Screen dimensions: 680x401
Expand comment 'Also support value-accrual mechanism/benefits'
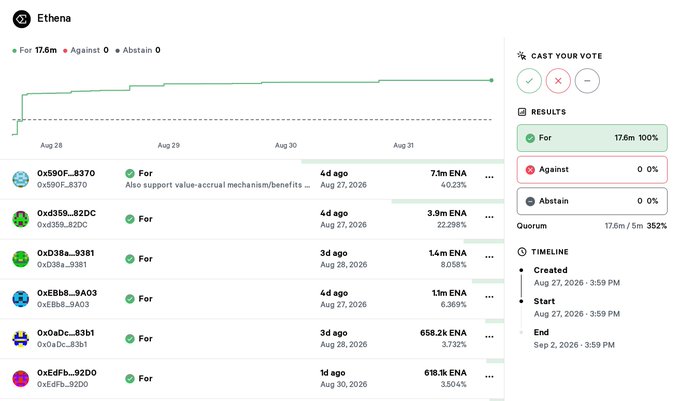click(x=218, y=185)
